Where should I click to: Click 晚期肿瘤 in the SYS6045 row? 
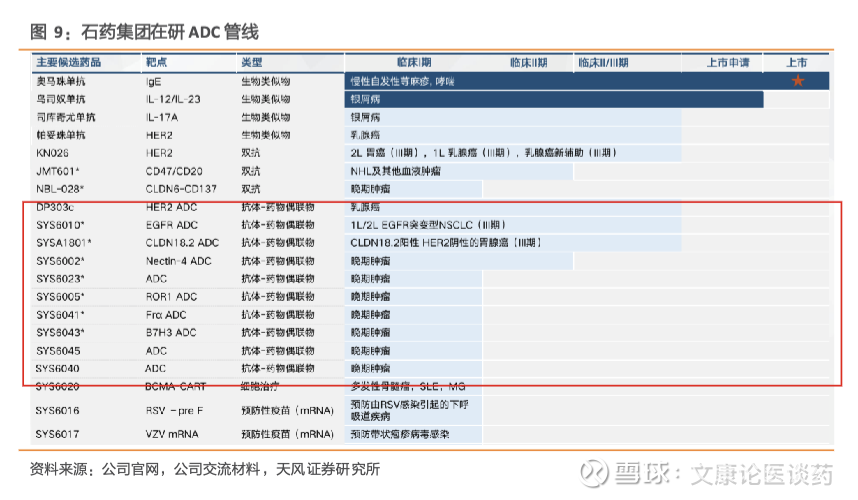pos(370,351)
